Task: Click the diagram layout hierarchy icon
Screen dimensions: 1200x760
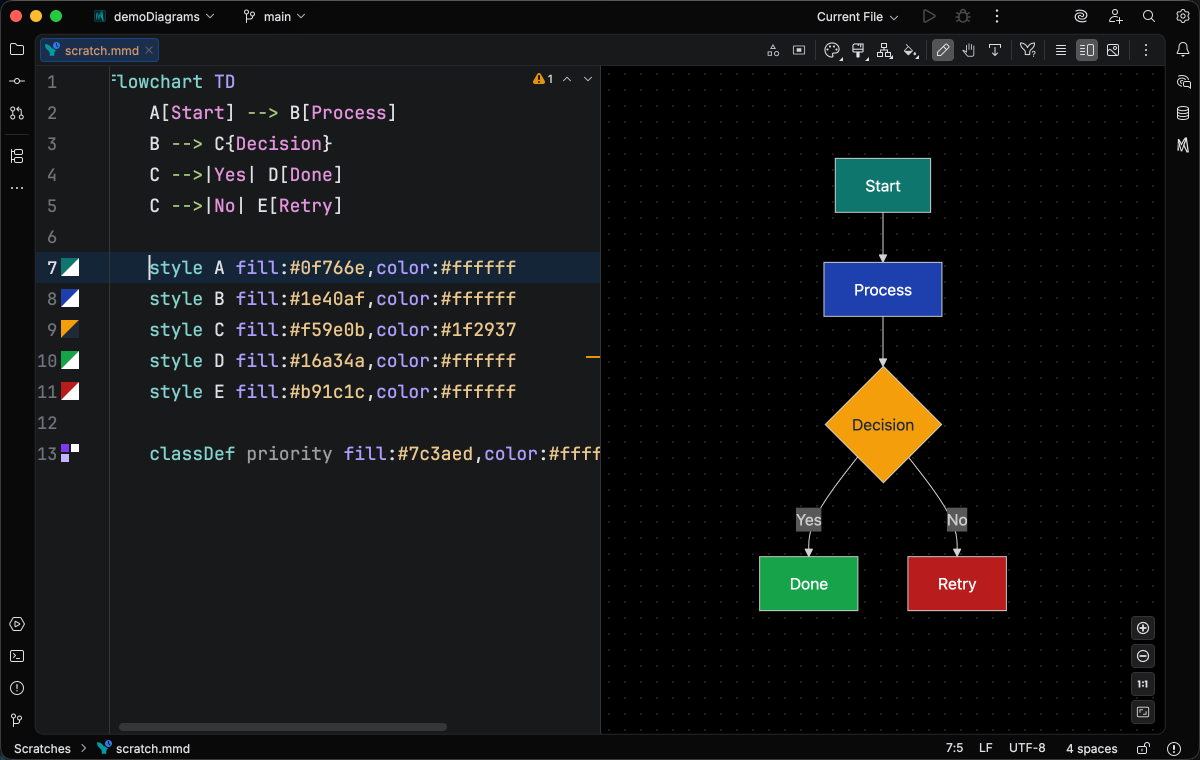Action: coord(884,50)
